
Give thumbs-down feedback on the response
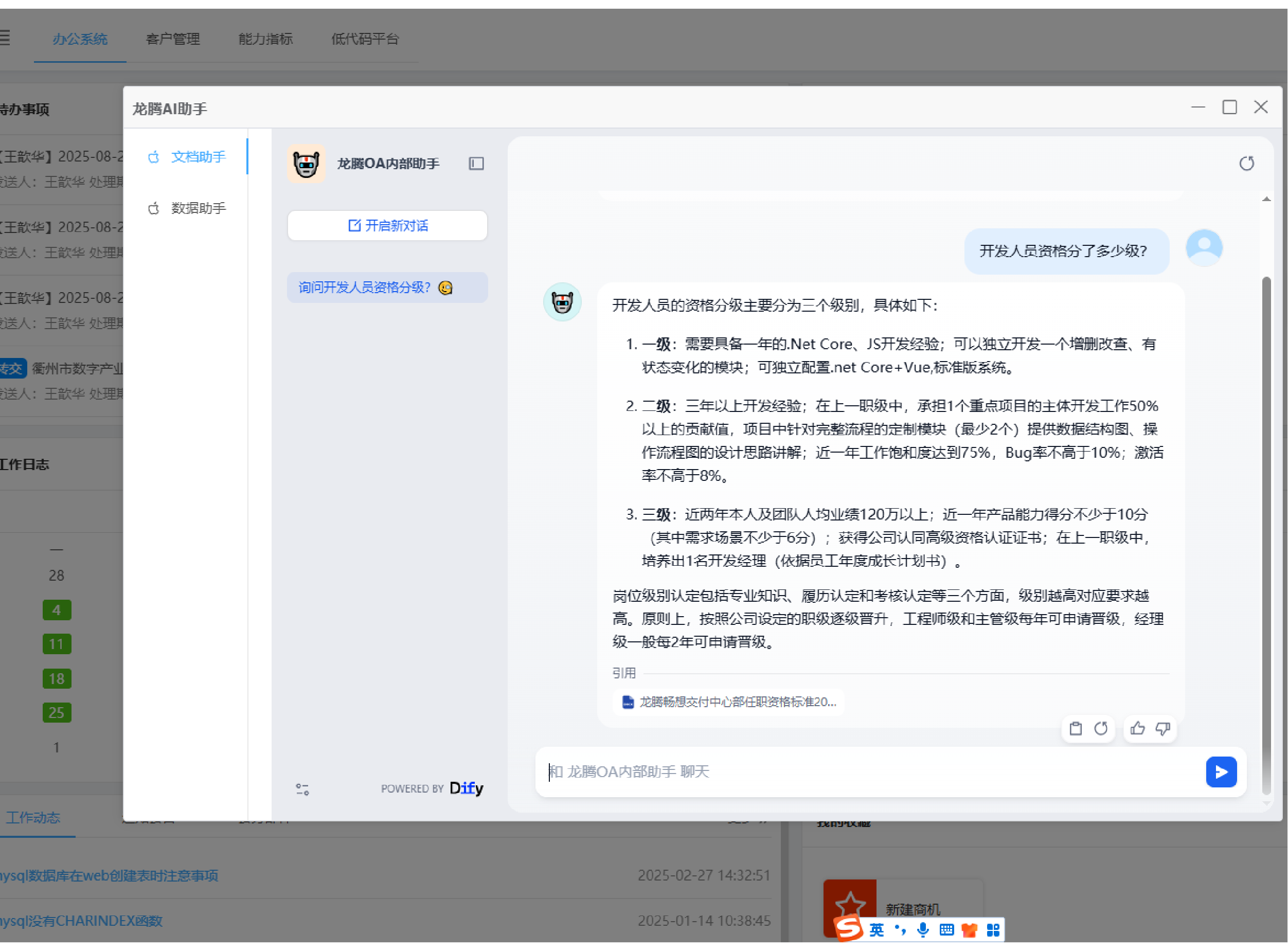pyautogui.click(x=1163, y=728)
